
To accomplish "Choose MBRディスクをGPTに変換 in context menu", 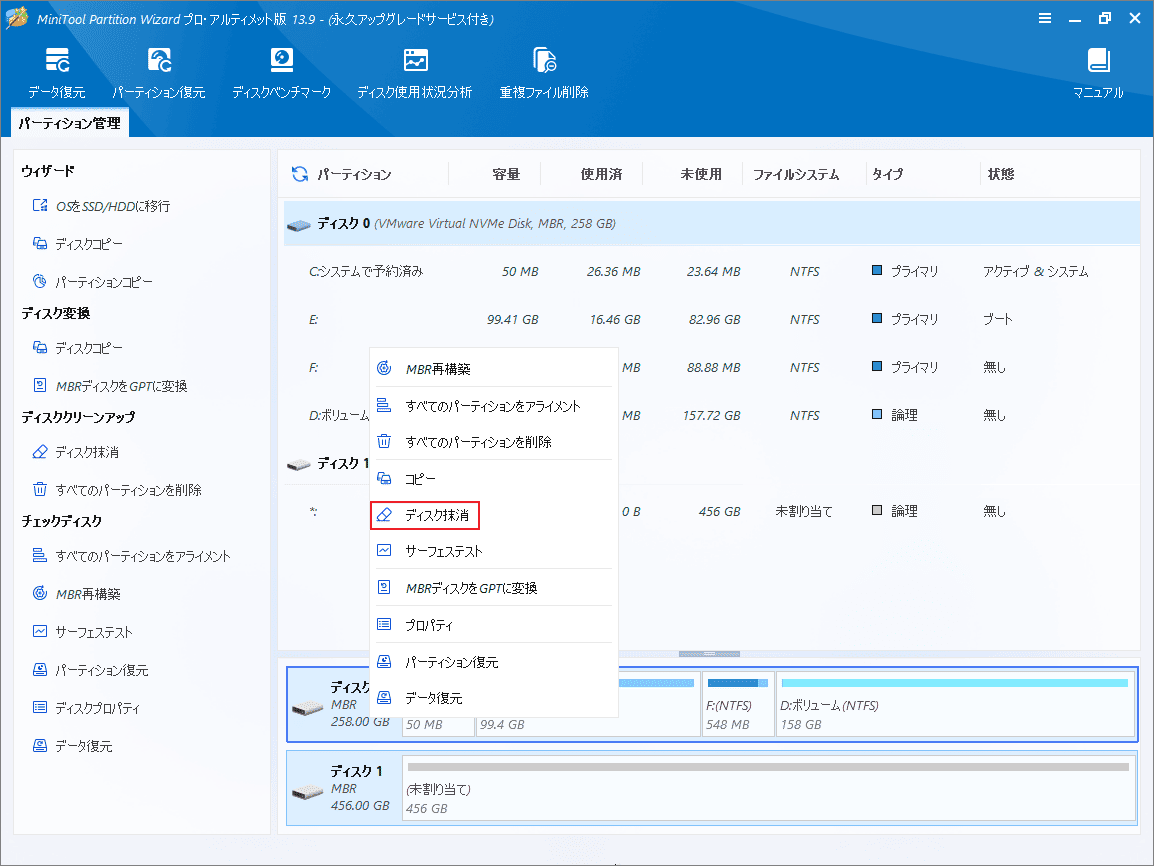I will click(494, 588).
